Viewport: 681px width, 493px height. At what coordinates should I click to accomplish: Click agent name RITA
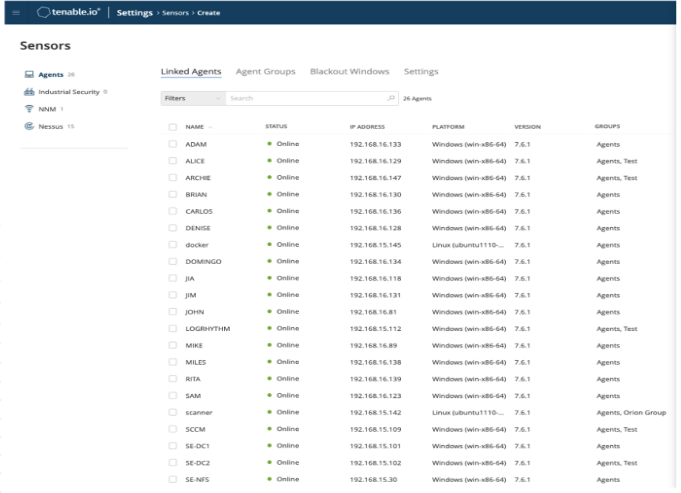[x=193, y=379]
